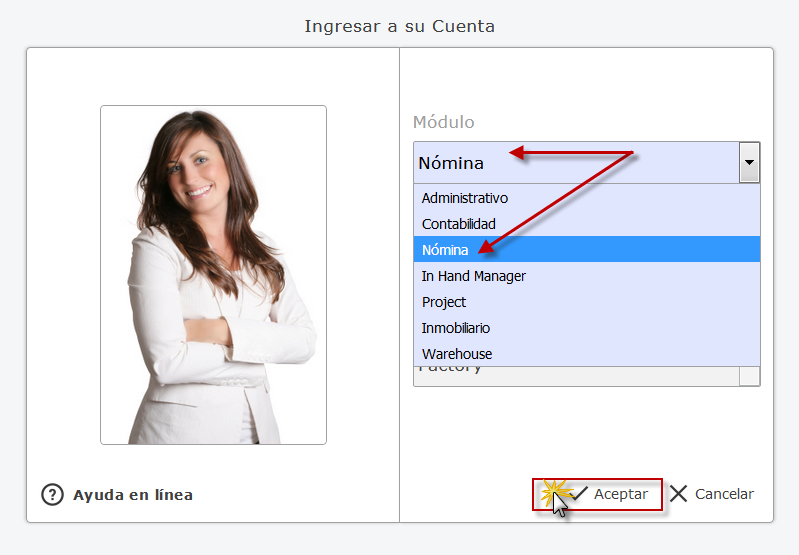799x555 pixels.
Task: Click the Módulo field label
Action: pos(443,122)
